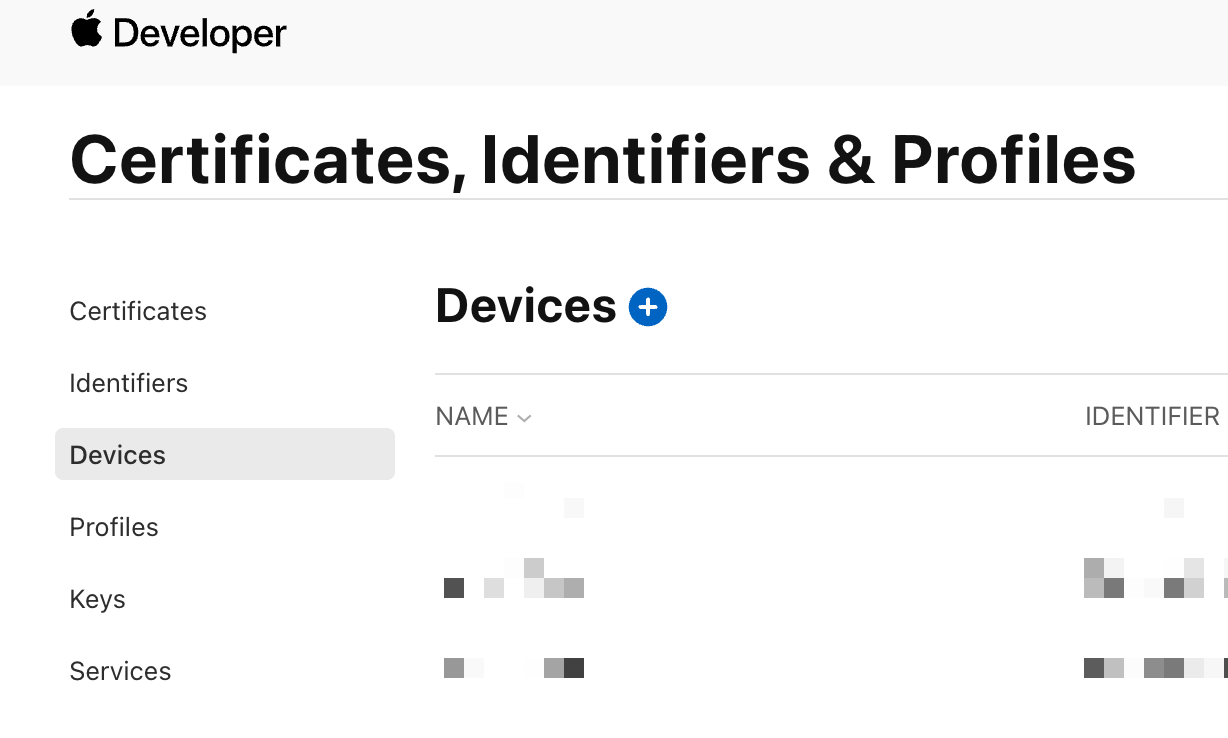
Task: Select Devices in the sidebar
Action: [118, 455]
